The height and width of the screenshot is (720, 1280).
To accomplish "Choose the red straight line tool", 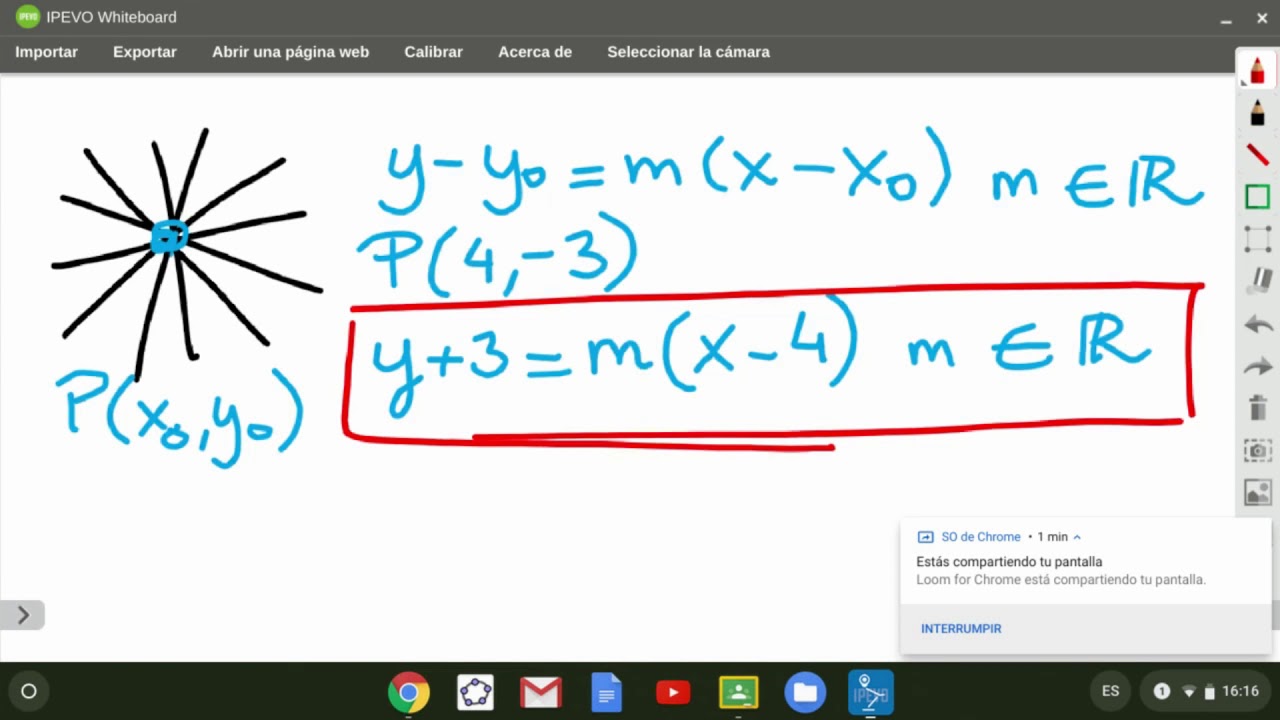I will (1257, 155).
